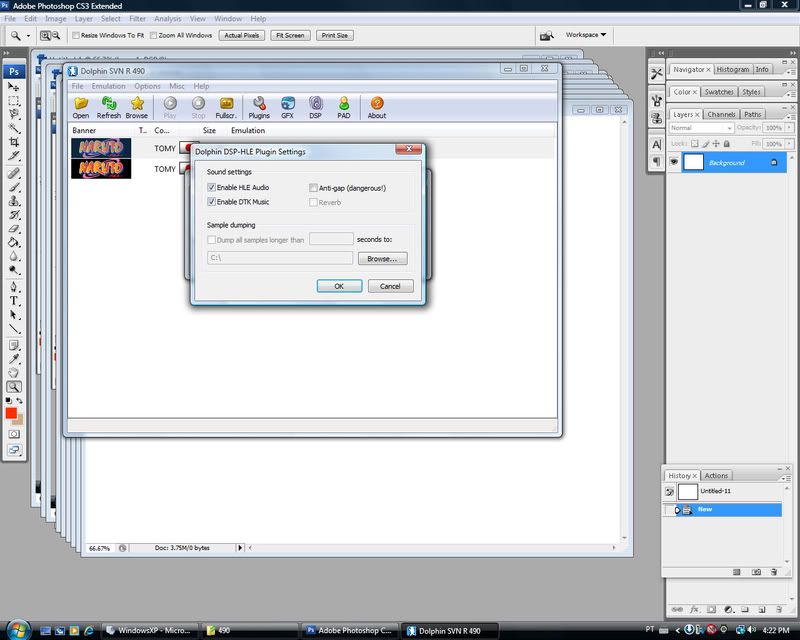Choose the Clone Stamp tool
The height and width of the screenshot is (640, 800).
point(13,201)
